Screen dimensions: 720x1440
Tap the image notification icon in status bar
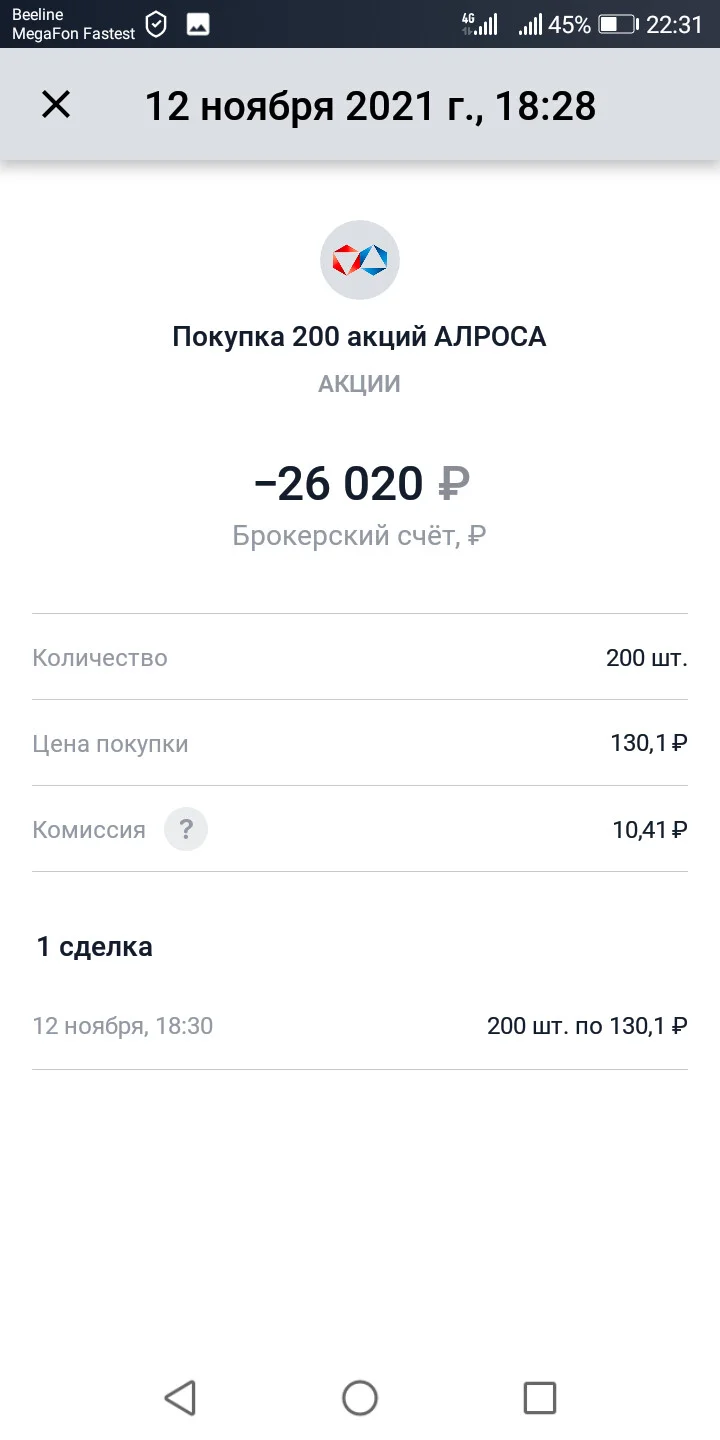pos(198,25)
